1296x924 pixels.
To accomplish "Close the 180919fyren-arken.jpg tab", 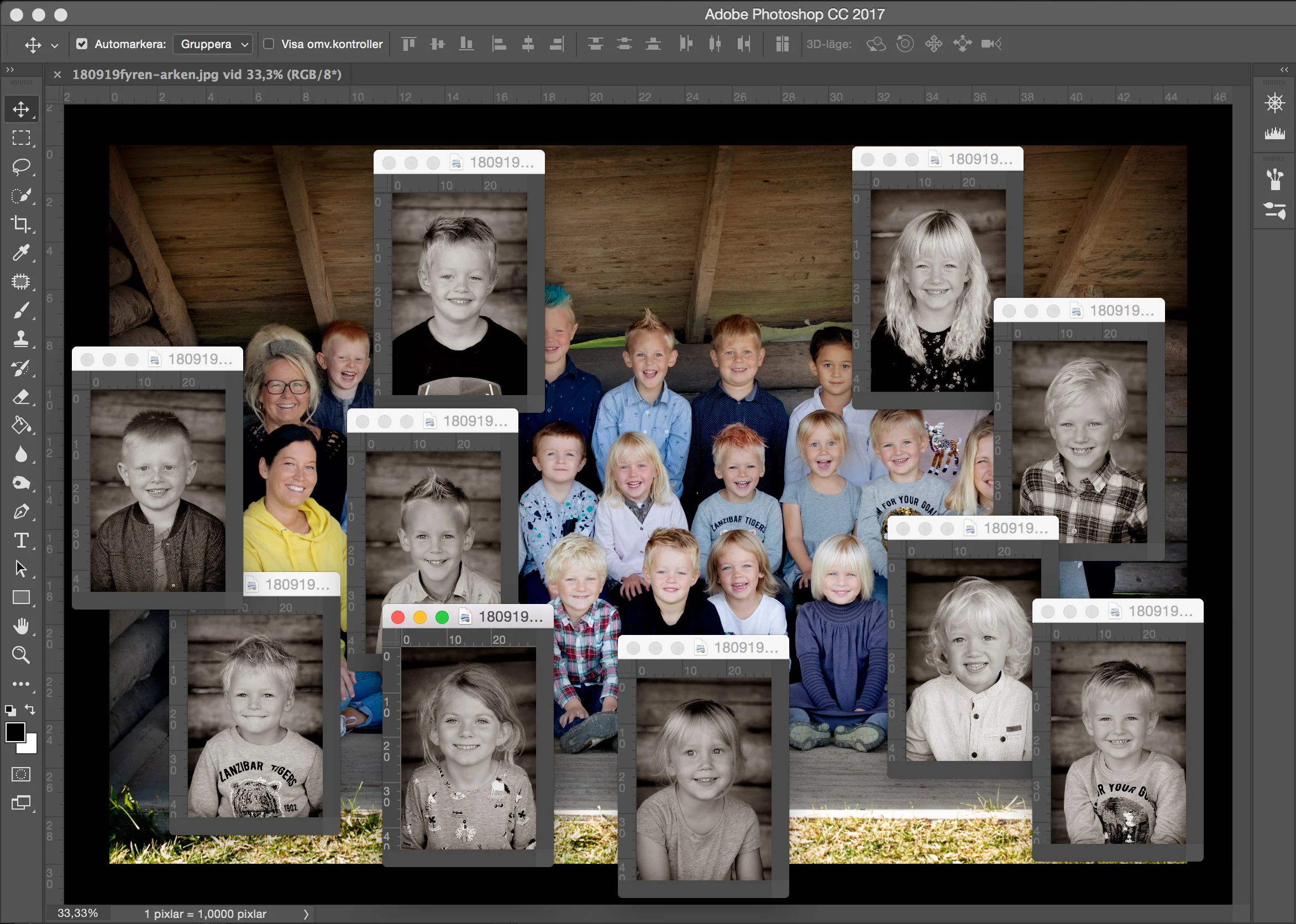I will [57, 75].
